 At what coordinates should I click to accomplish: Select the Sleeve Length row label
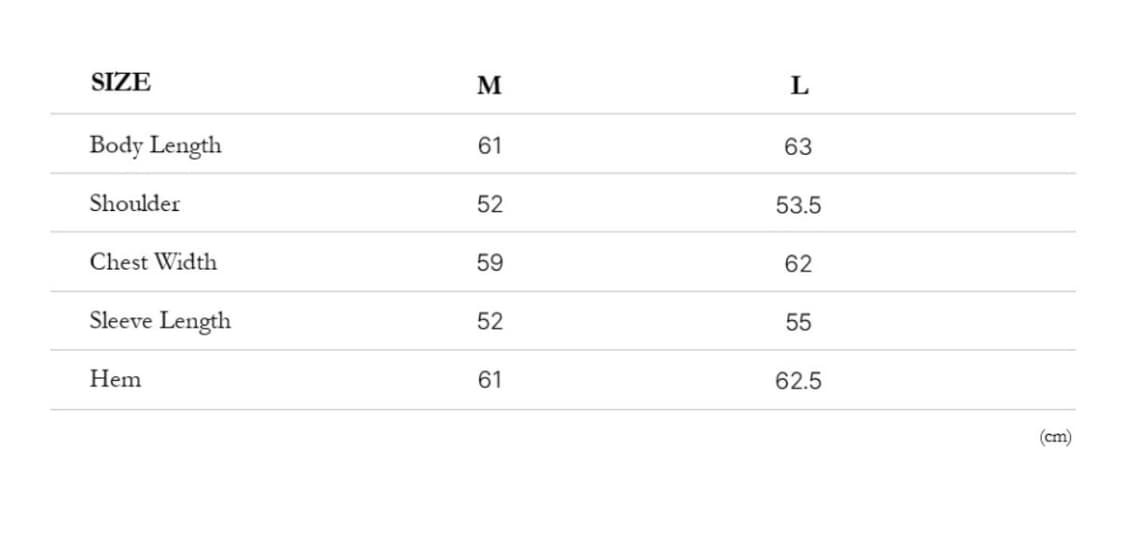[160, 321]
